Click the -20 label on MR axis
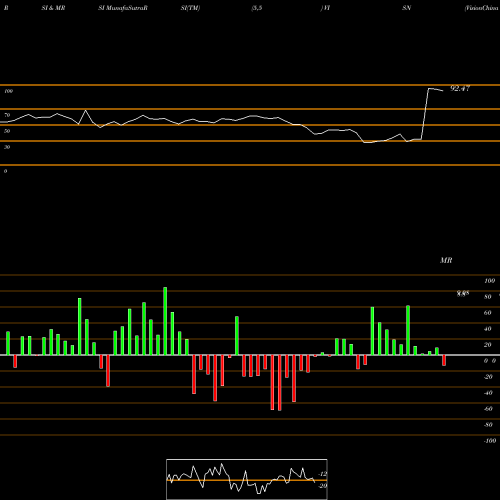This screenshot has height=500, width=500. pos(488,377)
